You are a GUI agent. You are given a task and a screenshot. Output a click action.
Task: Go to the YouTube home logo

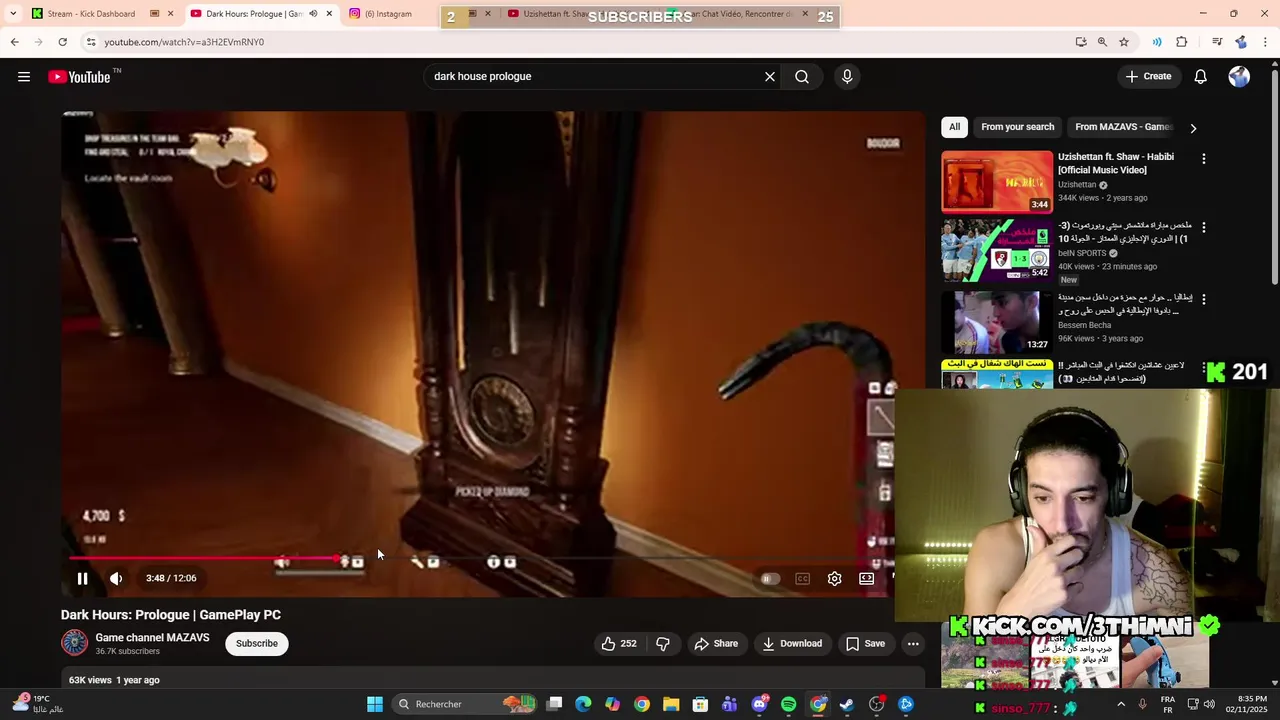click(79, 77)
